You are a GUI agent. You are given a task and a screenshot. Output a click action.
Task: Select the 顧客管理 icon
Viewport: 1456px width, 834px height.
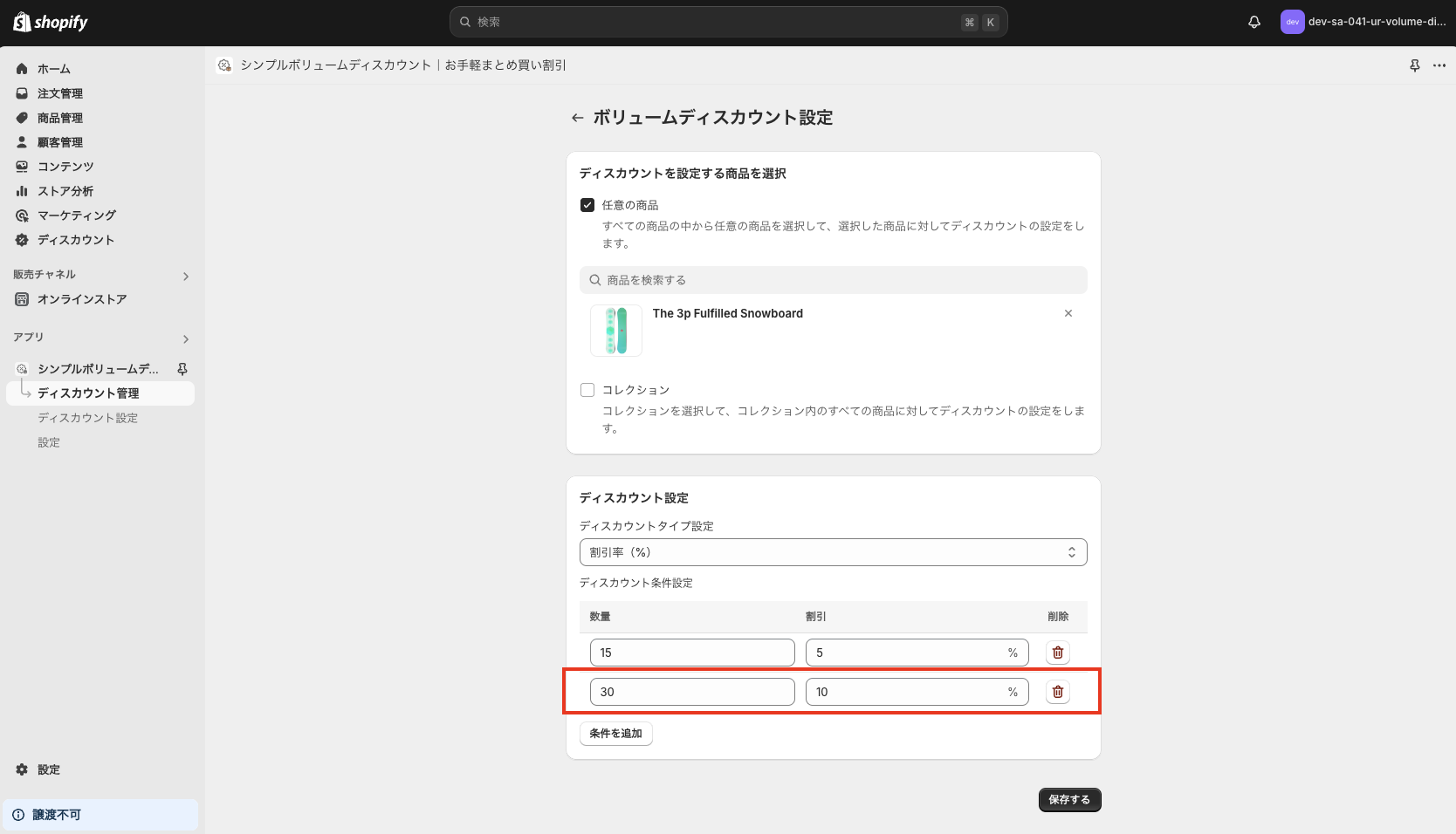tap(21, 142)
